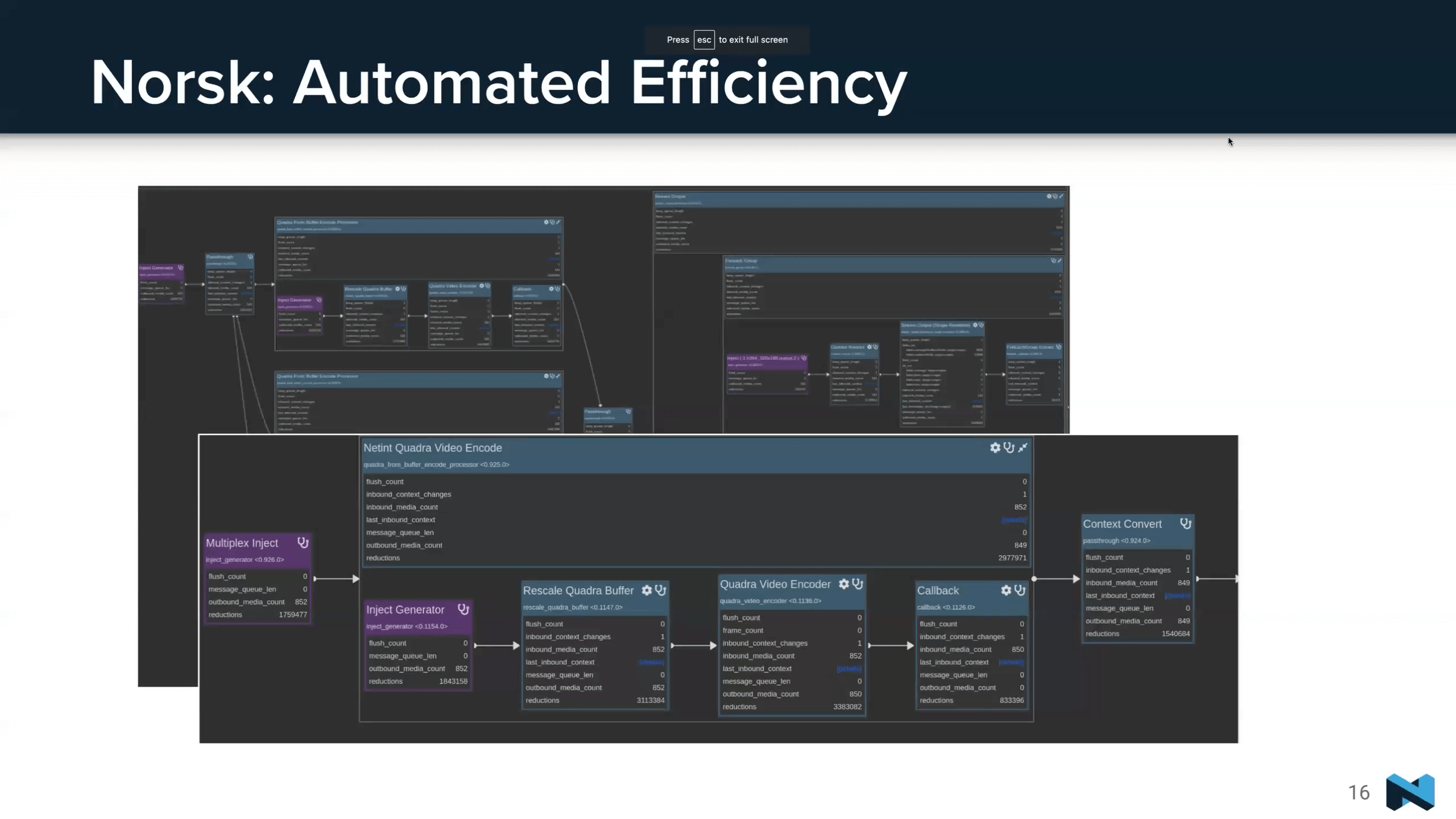Viewport: 1456px width, 819px height.
Task: Click reductions value 3383082
Action: (x=847, y=707)
